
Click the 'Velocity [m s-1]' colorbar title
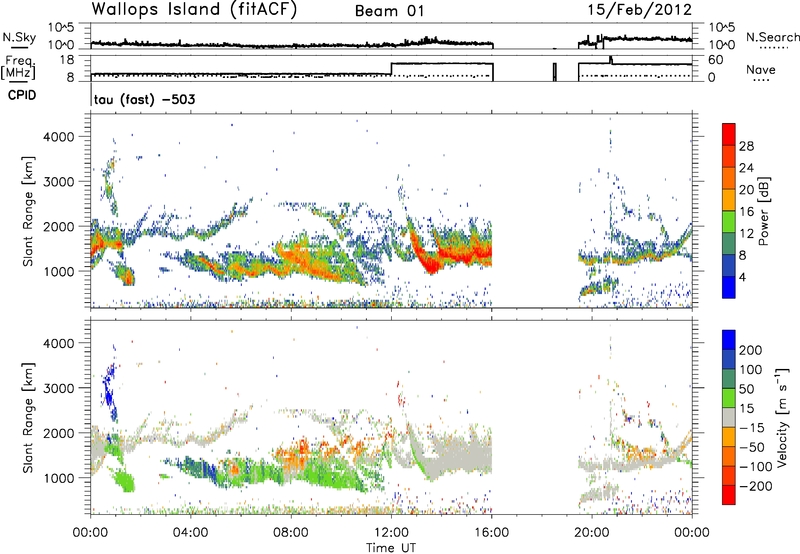point(782,417)
